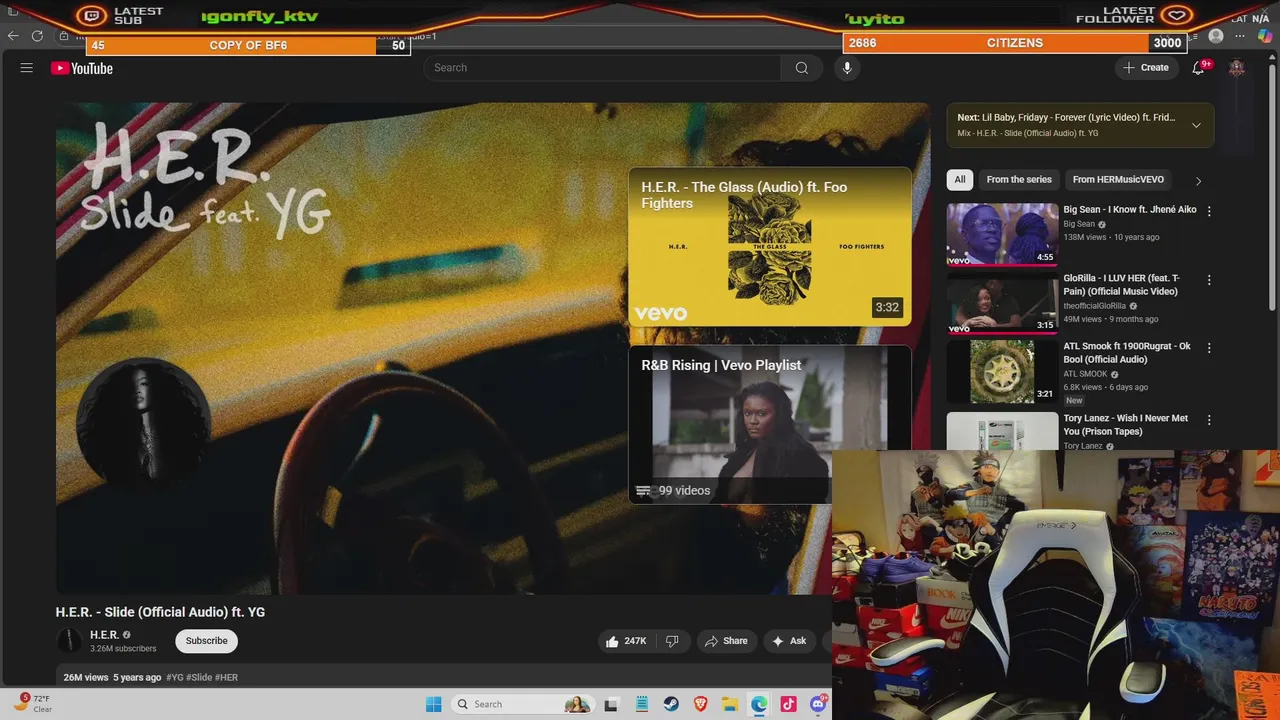Select the From HERMusicVEVO chip
1280x720 pixels.
[x=1118, y=180]
